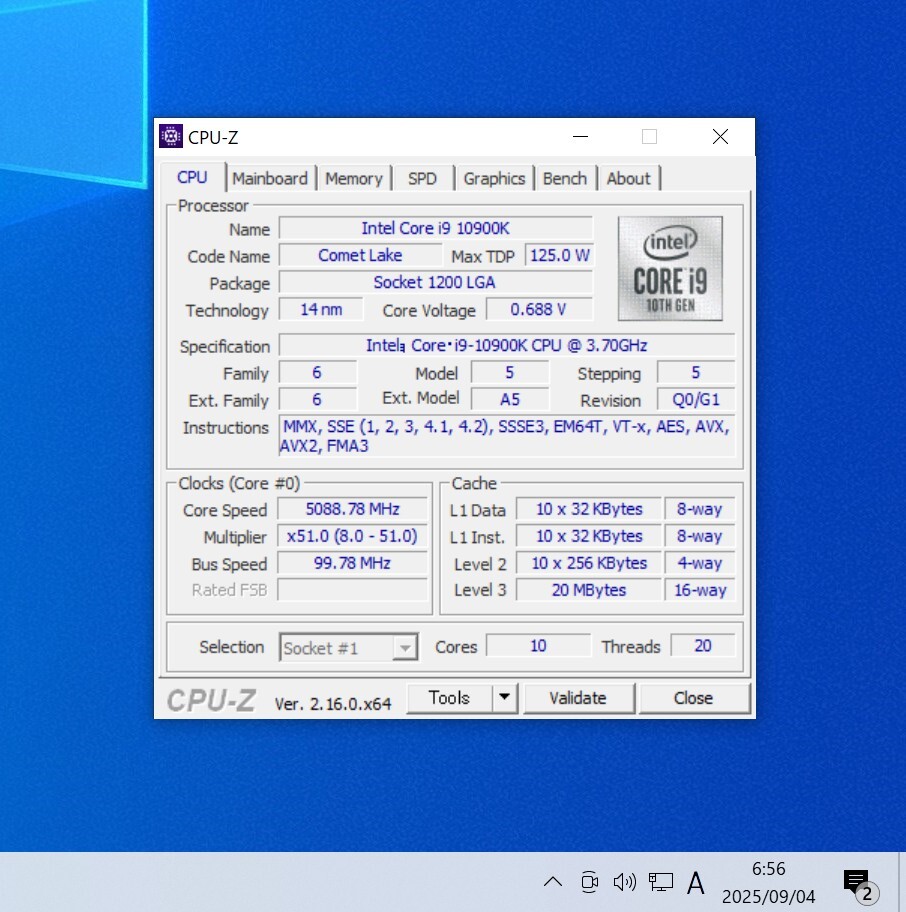
Task: Click the Meet Now camera tray icon
Action: [589, 881]
